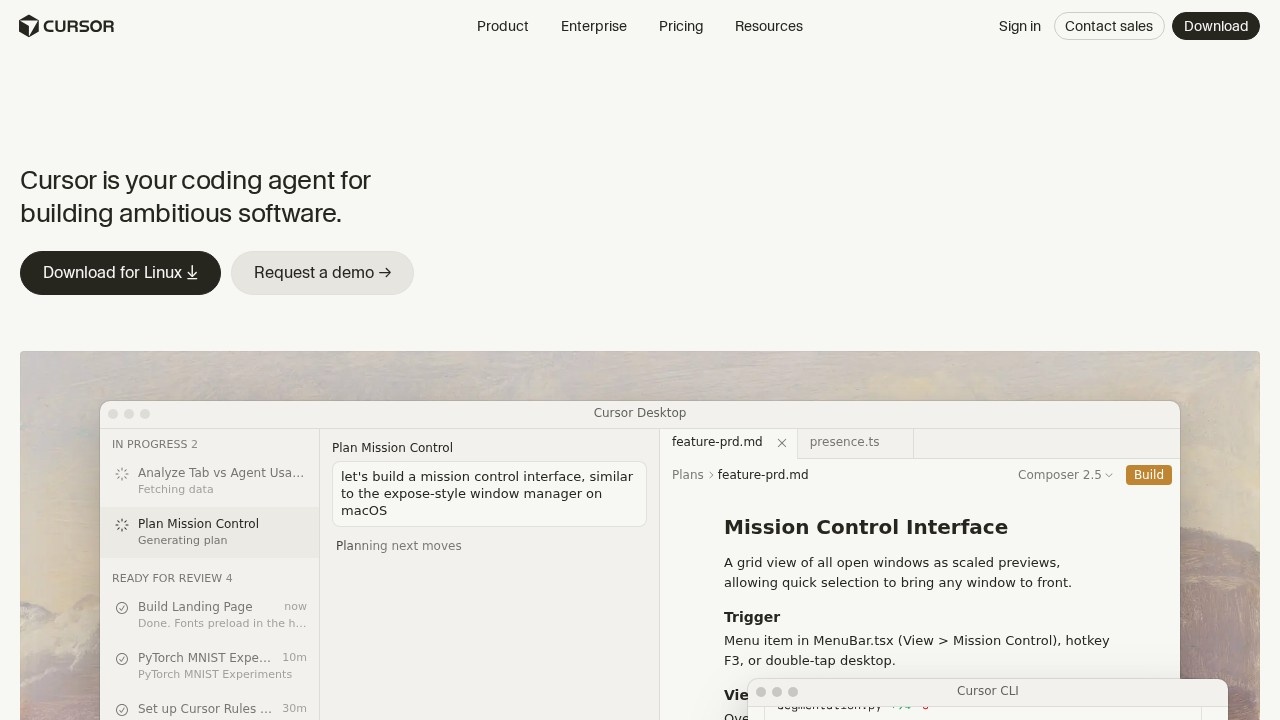This screenshot has width=1280, height=720.
Task: Click the Cursor Desktop window title
Action: (640, 413)
